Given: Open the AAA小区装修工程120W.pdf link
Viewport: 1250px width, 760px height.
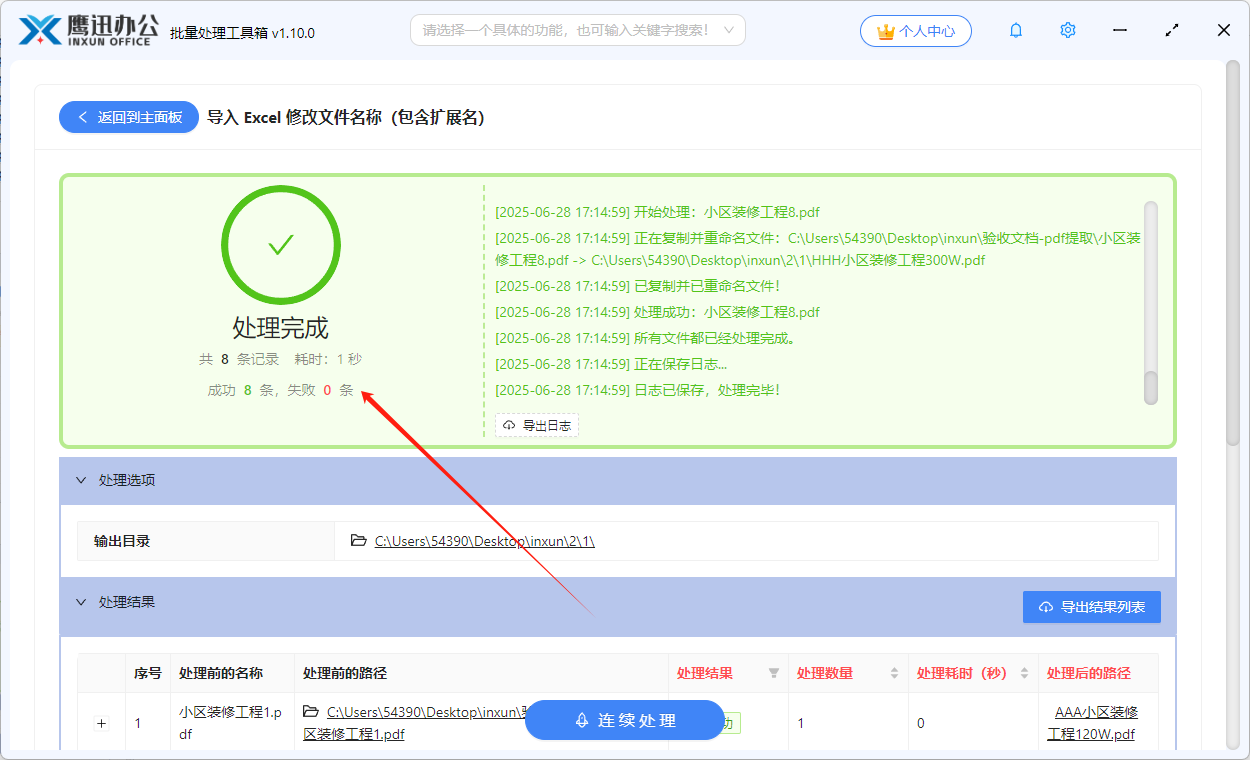Looking at the screenshot, I should click(x=1095, y=722).
